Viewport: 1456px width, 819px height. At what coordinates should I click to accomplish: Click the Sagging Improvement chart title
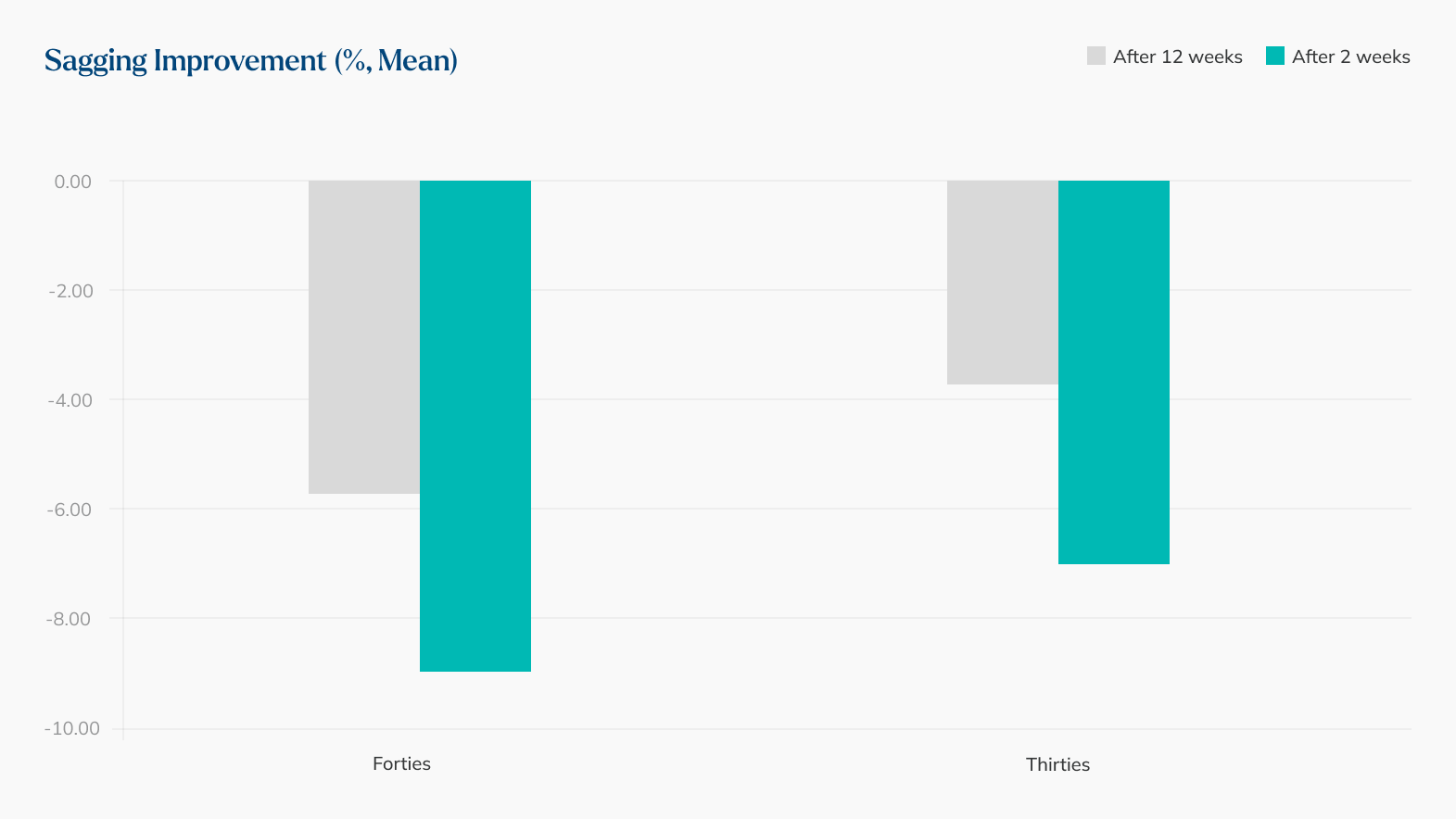[x=251, y=60]
